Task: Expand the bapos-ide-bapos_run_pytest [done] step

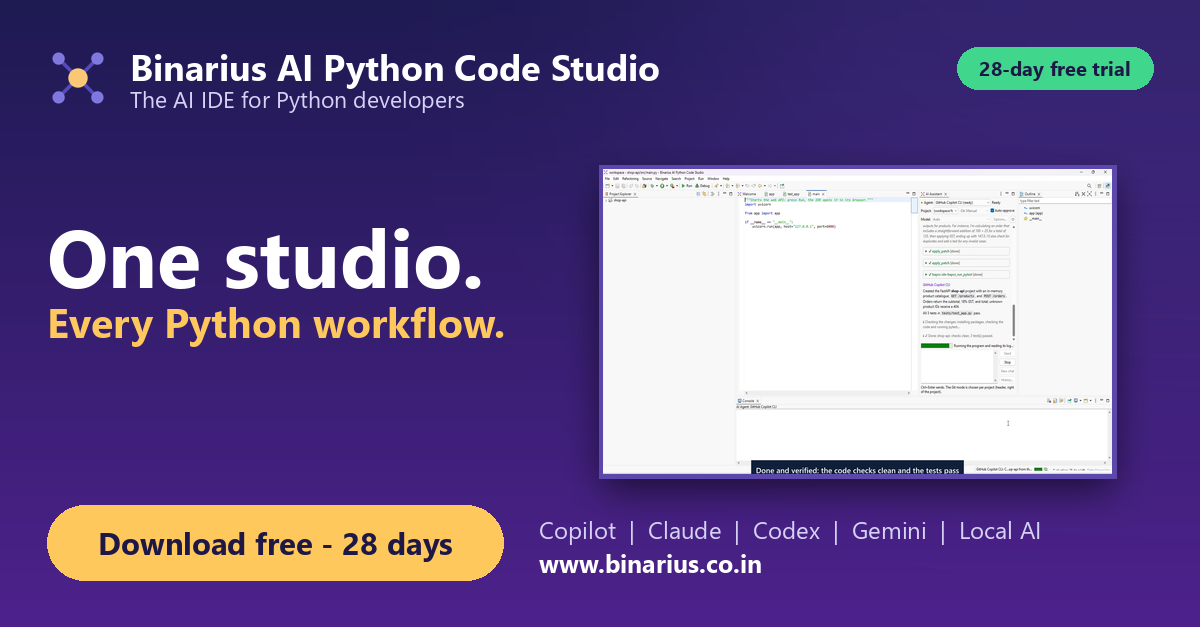Action: pos(966,274)
